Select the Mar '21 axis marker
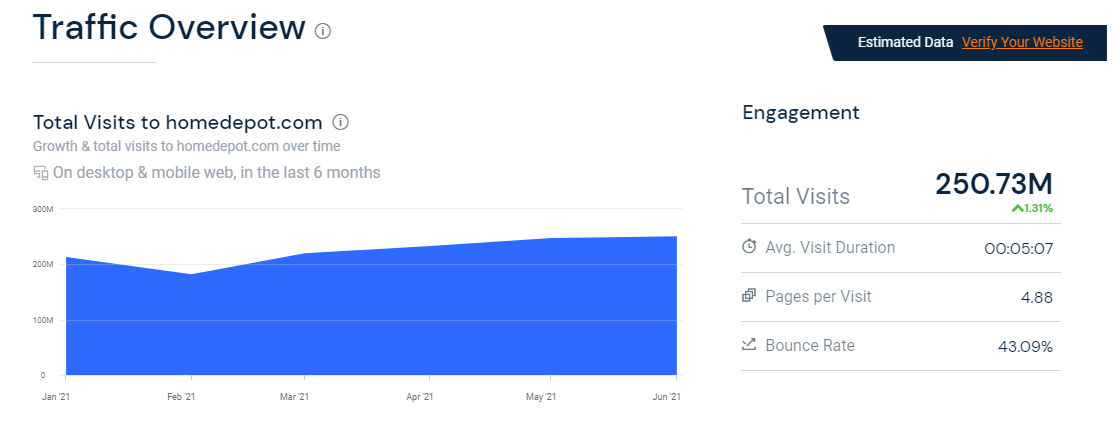The width and height of the screenshot is (1119, 427). 294,397
